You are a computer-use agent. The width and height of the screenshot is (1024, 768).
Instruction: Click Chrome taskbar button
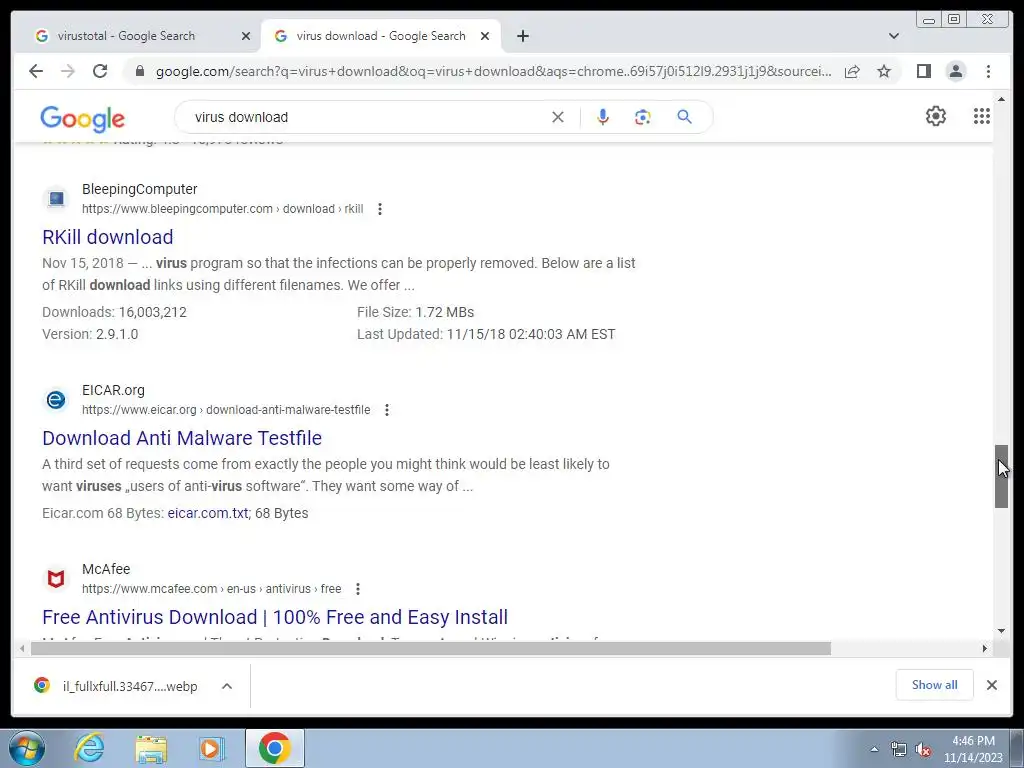click(275, 748)
